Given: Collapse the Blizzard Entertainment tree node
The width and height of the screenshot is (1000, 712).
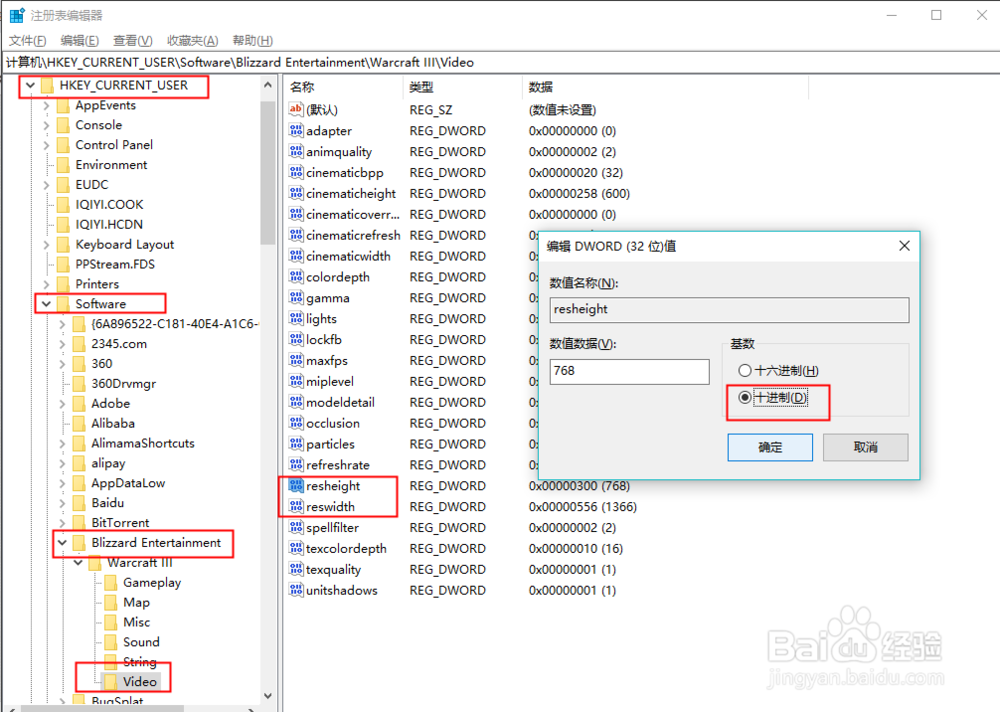Looking at the screenshot, I should pyautogui.click(x=62, y=543).
